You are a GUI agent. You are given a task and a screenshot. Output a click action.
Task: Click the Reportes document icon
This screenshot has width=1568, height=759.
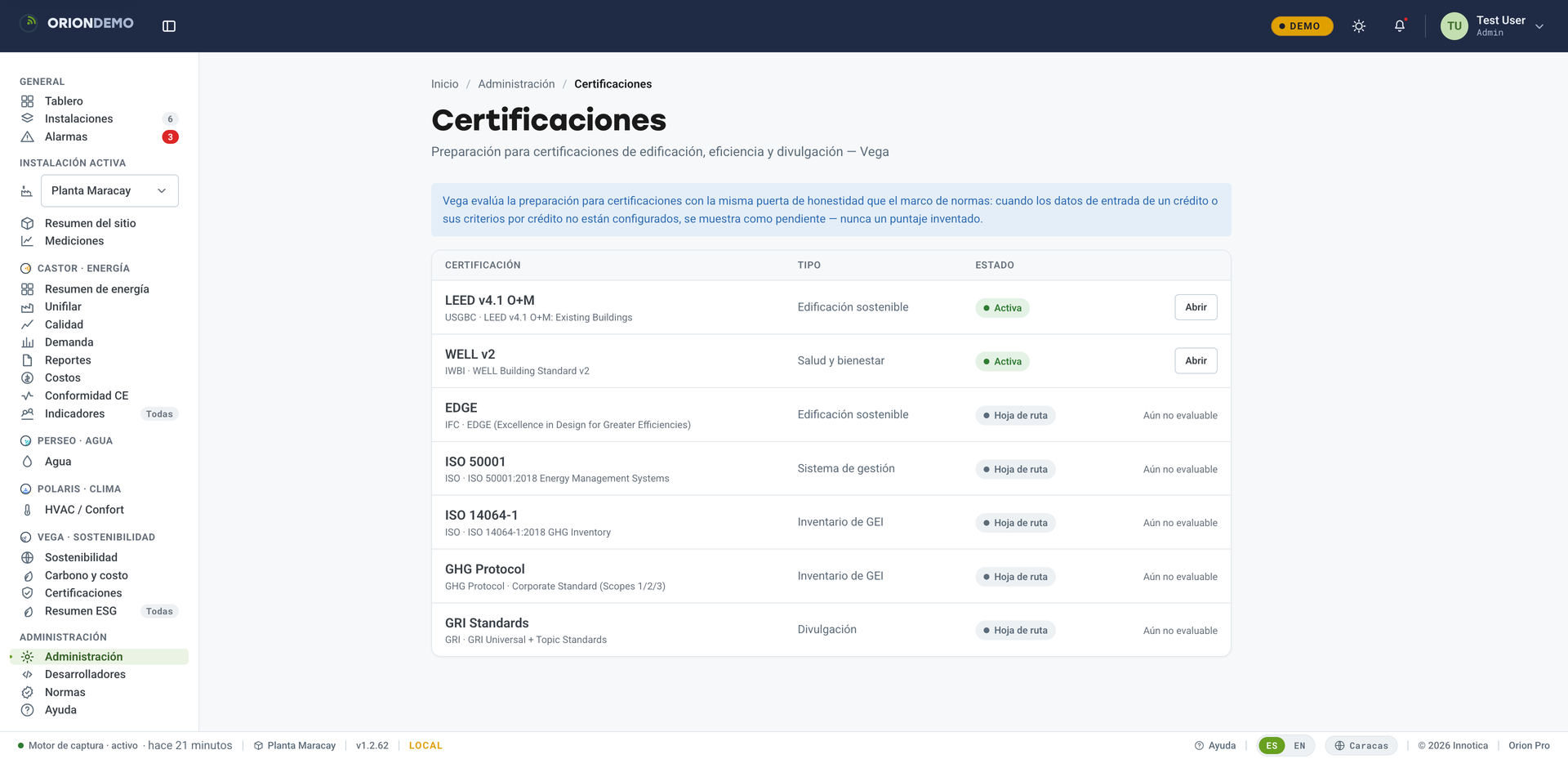point(27,360)
